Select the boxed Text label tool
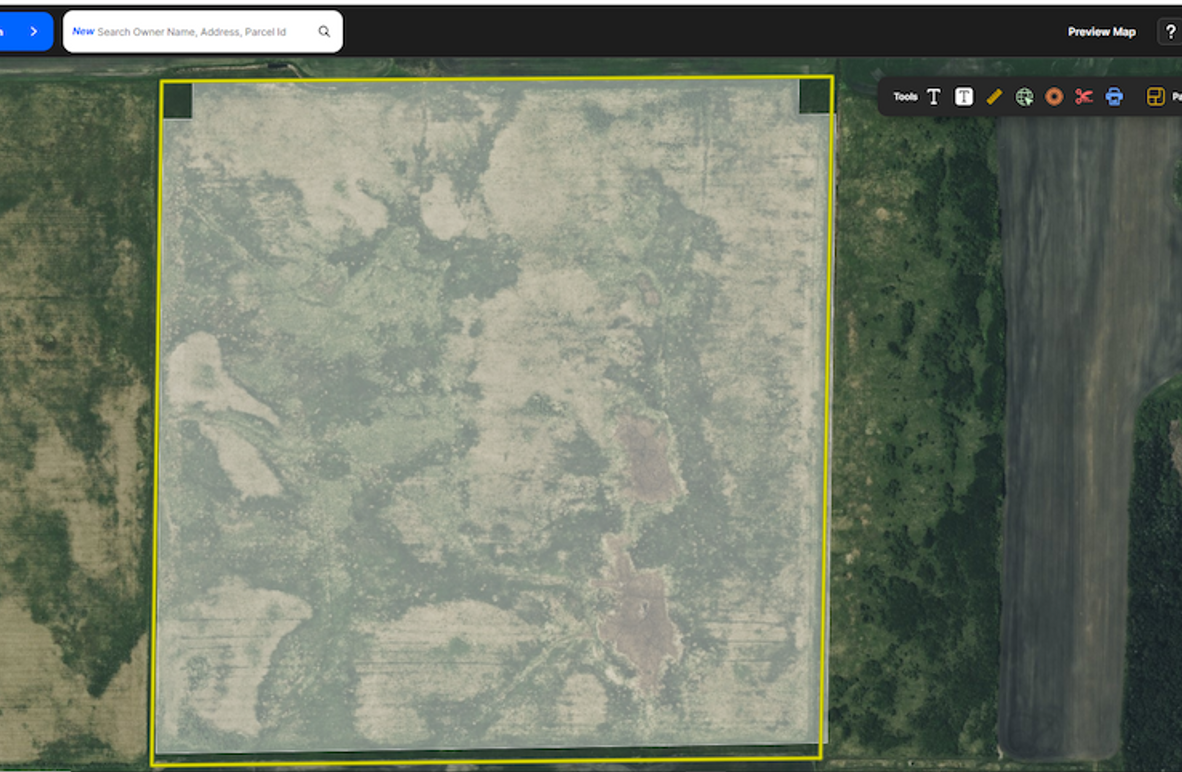 tap(963, 97)
